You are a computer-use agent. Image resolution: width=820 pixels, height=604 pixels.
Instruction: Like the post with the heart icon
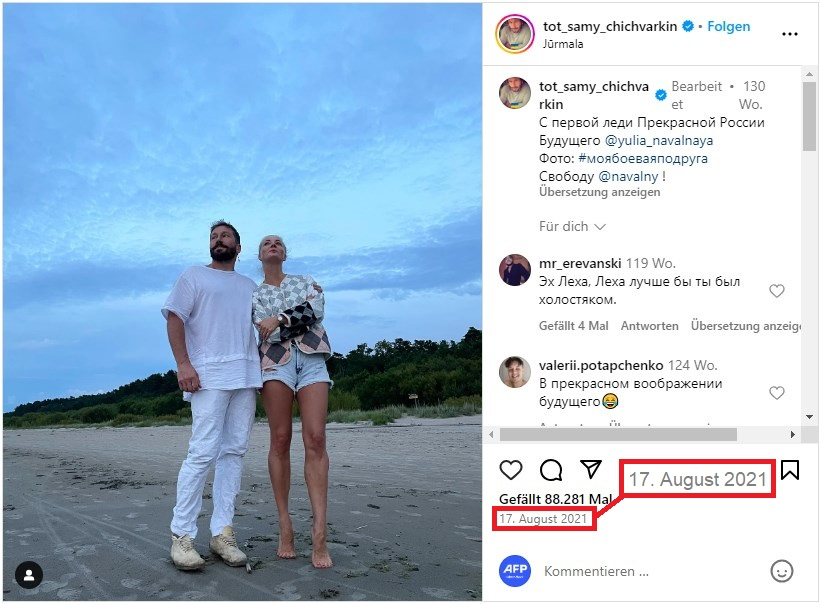tap(511, 470)
